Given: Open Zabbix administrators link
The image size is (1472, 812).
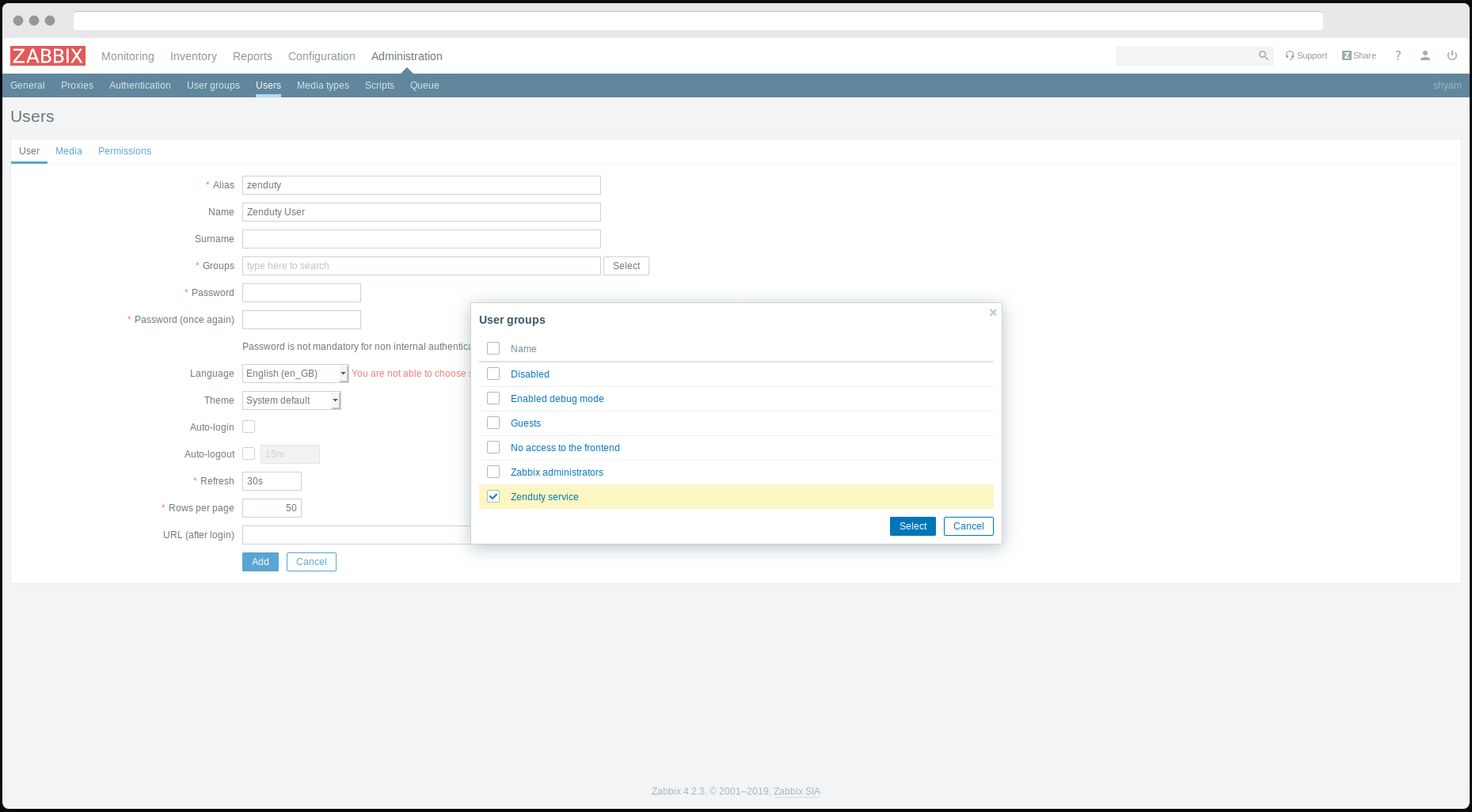Looking at the screenshot, I should tap(557, 472).
